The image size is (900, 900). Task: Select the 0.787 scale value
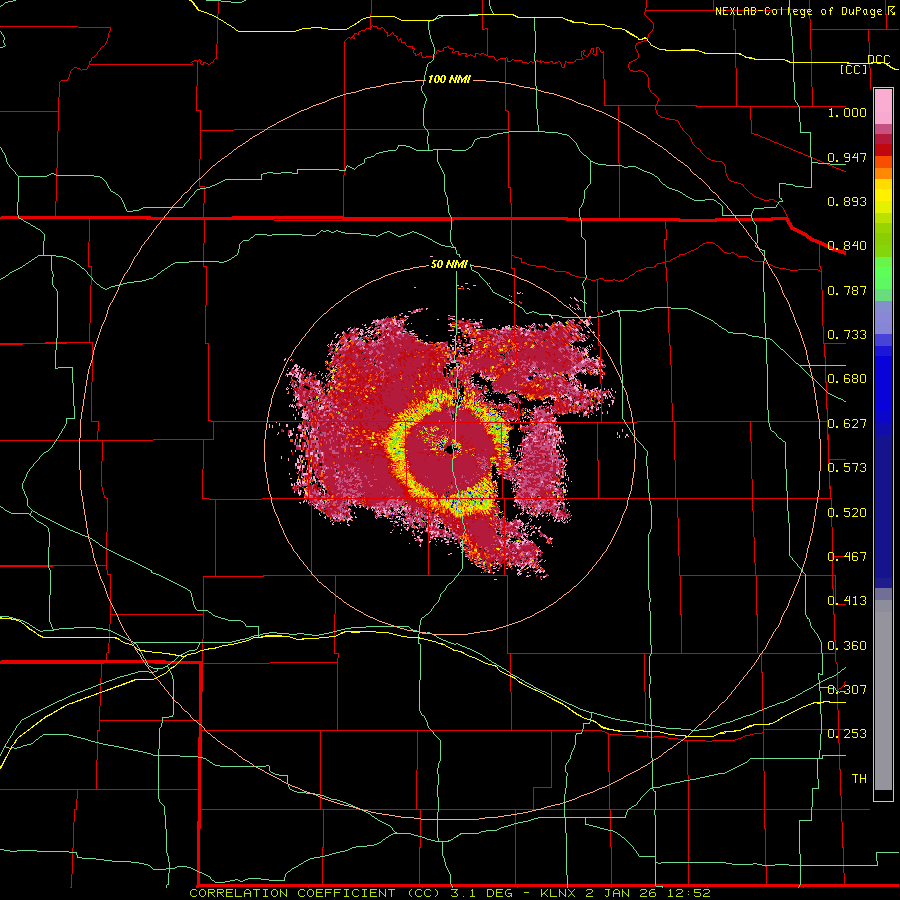(x=847, y=290)
